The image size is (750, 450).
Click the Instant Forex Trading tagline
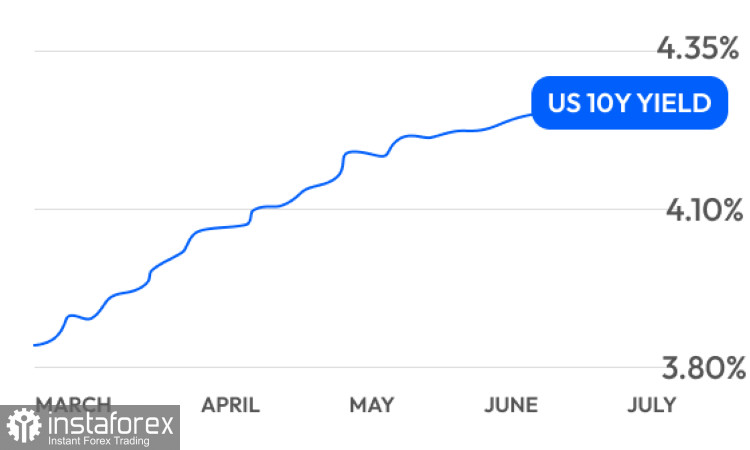pos(99,441)
